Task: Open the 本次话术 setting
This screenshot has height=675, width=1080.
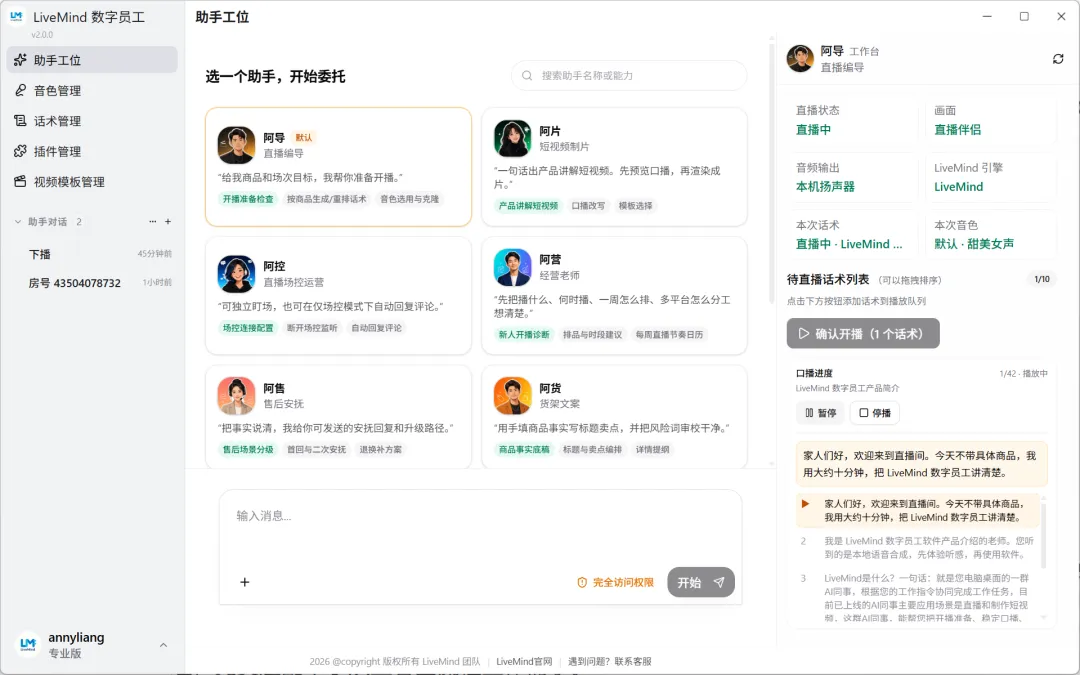Action: click(x=852, y=234)
